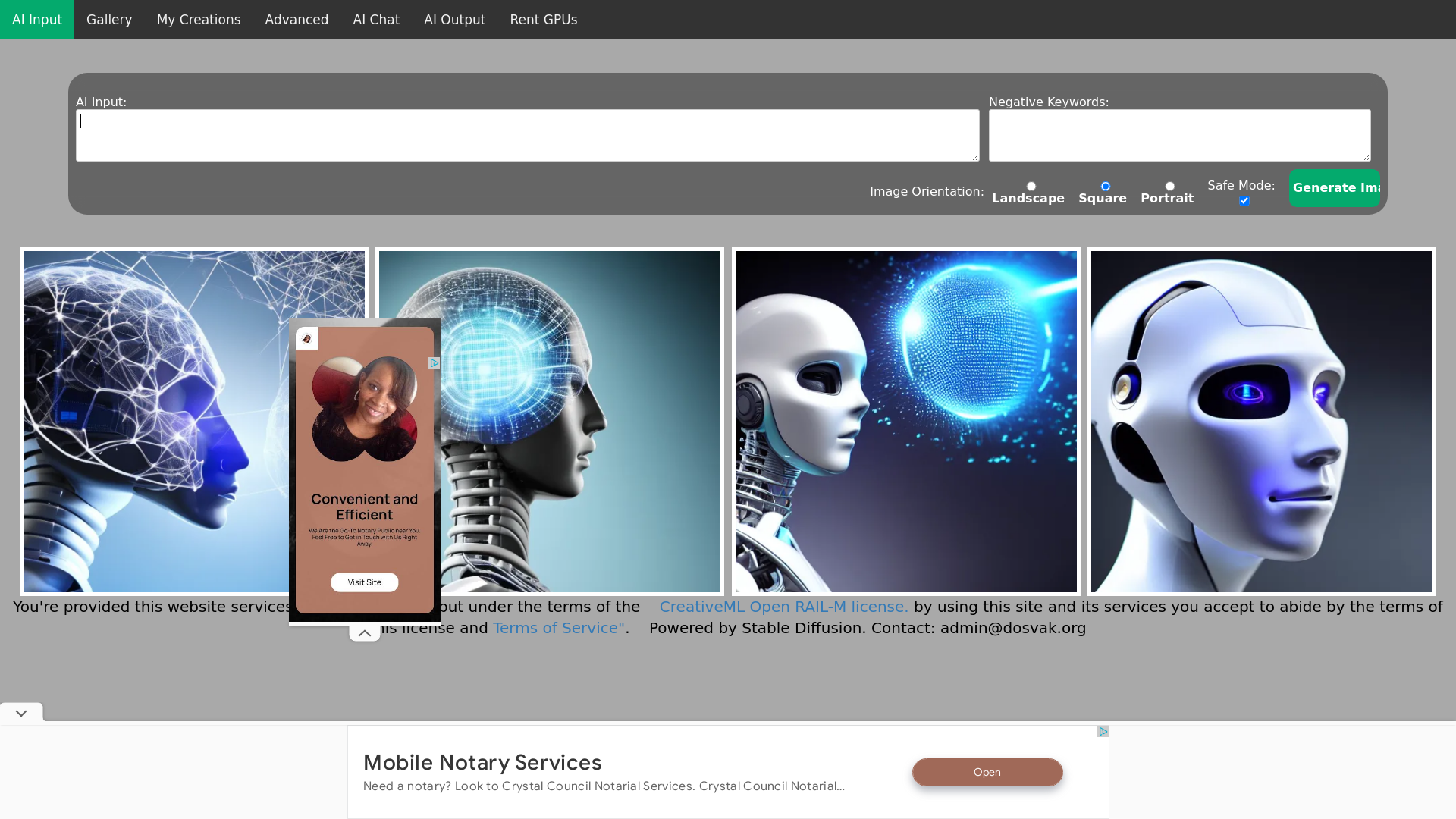The height and width of the screenshot is (819, 1456).
Task: Open the robot facing blue sphere image
Action: [x=906, y=422]
